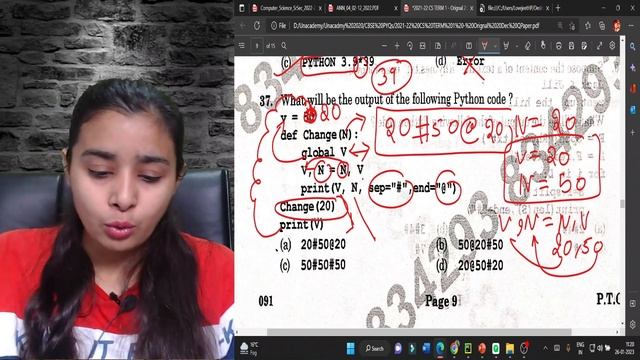640x360 pixels.
Task: Click answer option (c) 50#50#50
Action: pos(313,265)
